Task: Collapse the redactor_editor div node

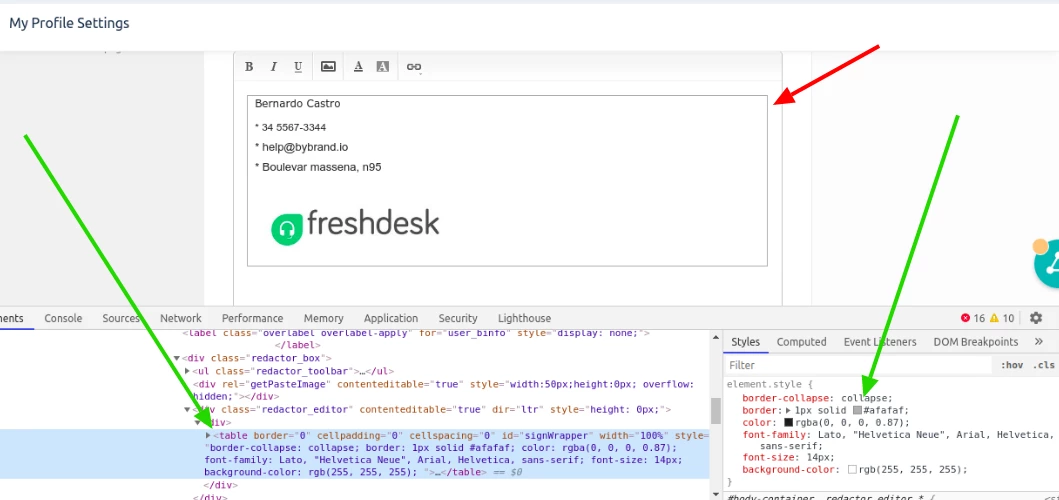Action: (x=187, y=409)
